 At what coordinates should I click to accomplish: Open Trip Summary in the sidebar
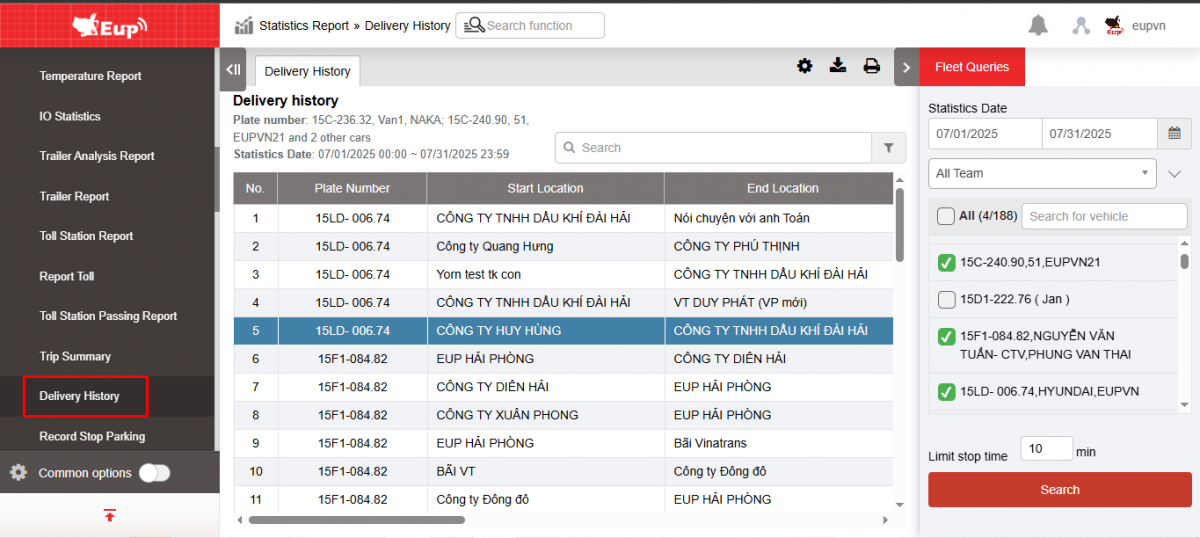click(x=75, y=356)
